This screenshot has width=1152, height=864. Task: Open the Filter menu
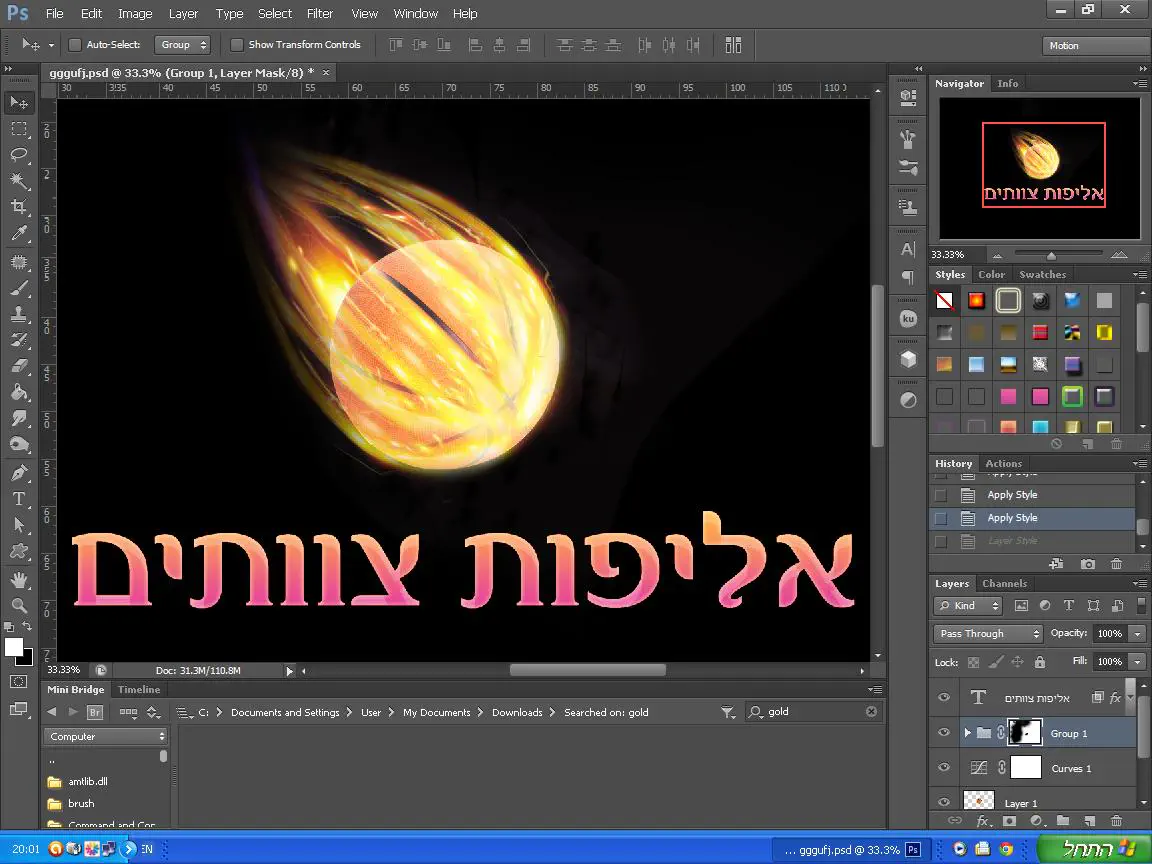tap(320, 14)
